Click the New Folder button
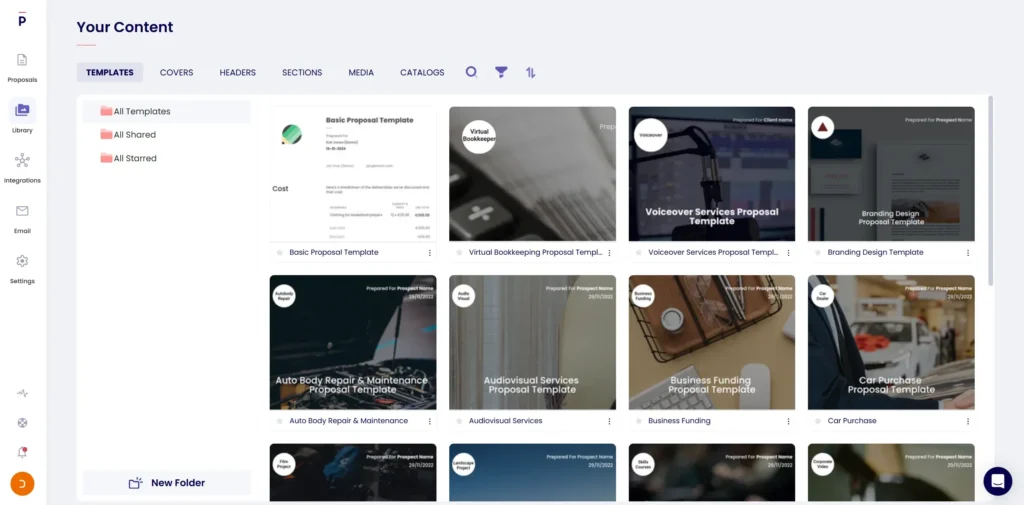The image size is (1024, 505). (167, 483)
